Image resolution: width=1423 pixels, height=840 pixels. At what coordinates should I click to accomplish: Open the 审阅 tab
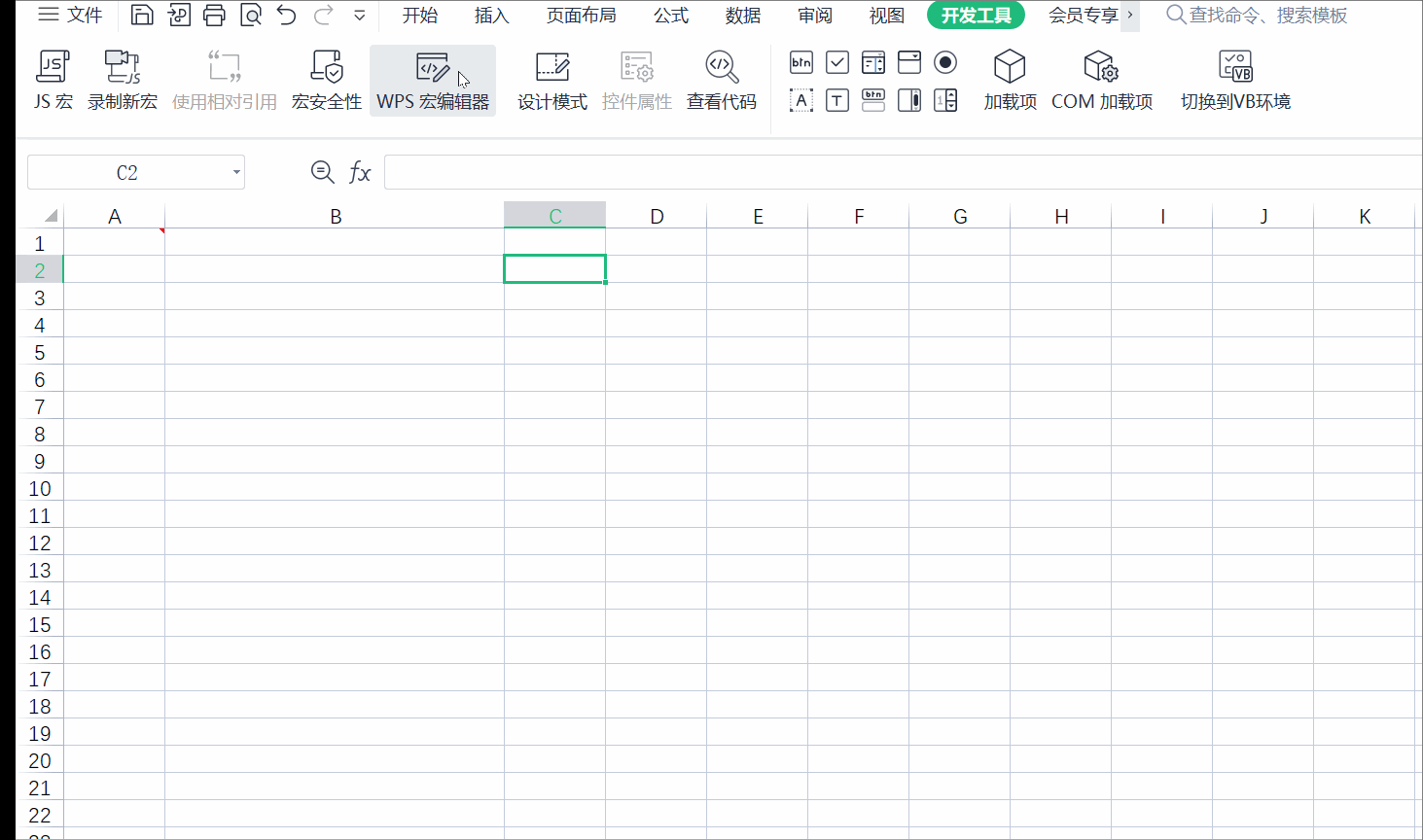(x=815, y=16)
